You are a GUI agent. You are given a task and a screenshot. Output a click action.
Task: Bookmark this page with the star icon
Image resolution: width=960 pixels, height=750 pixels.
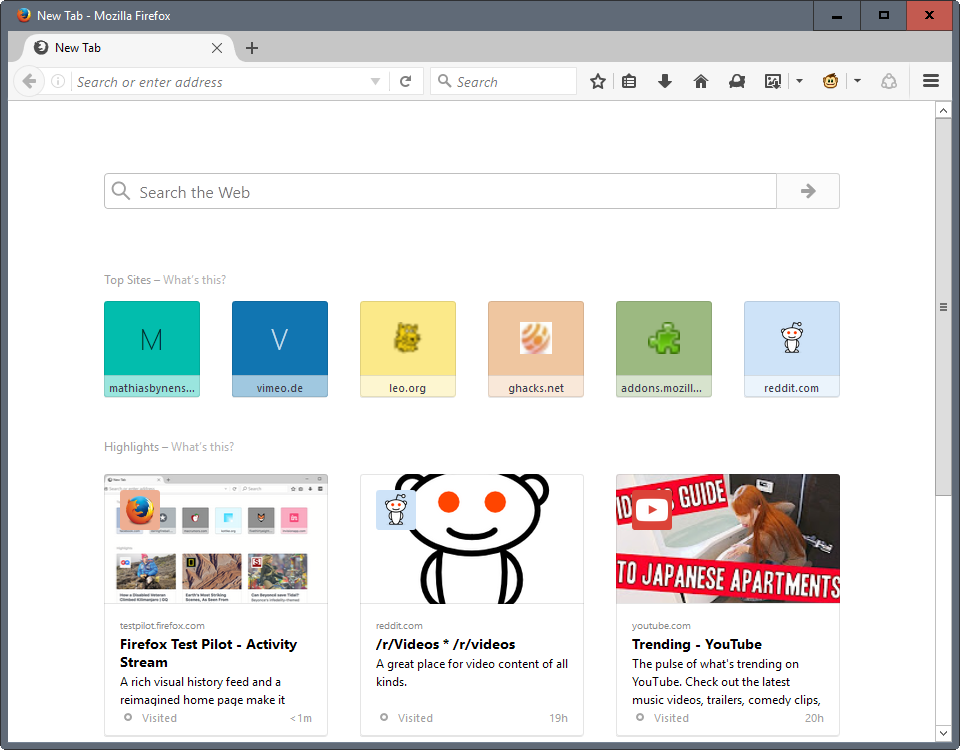pos(598,81)
